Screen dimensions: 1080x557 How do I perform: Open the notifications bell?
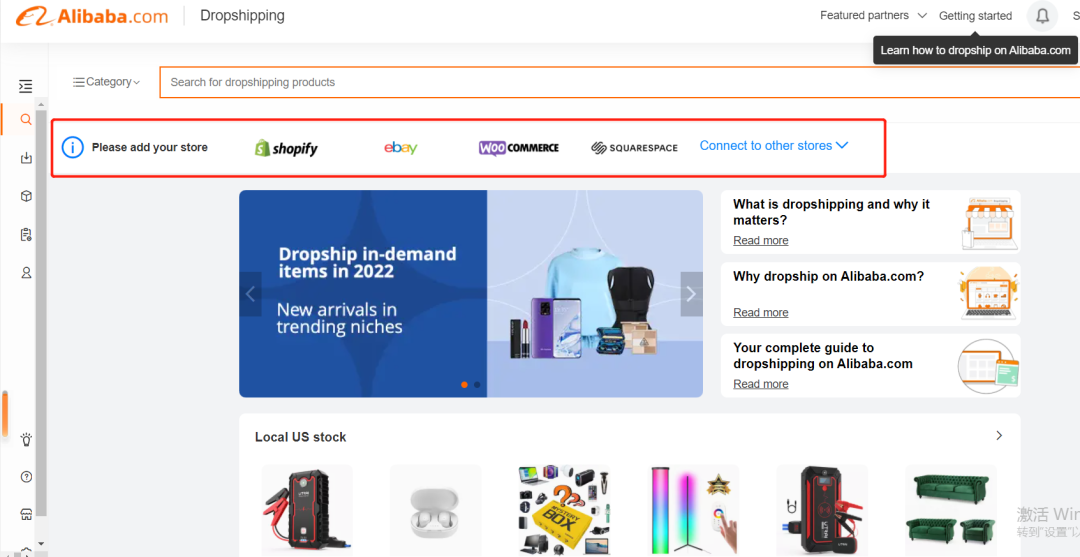(1042, 16)
